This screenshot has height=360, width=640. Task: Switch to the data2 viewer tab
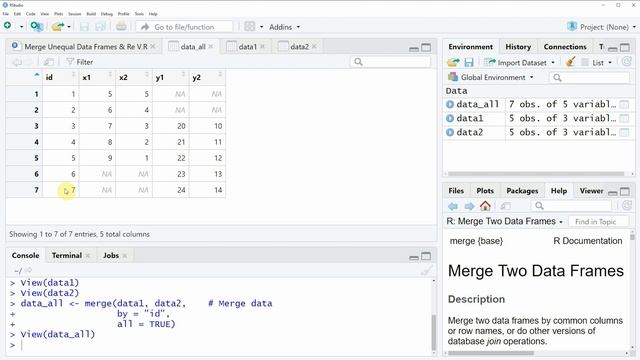299,47
